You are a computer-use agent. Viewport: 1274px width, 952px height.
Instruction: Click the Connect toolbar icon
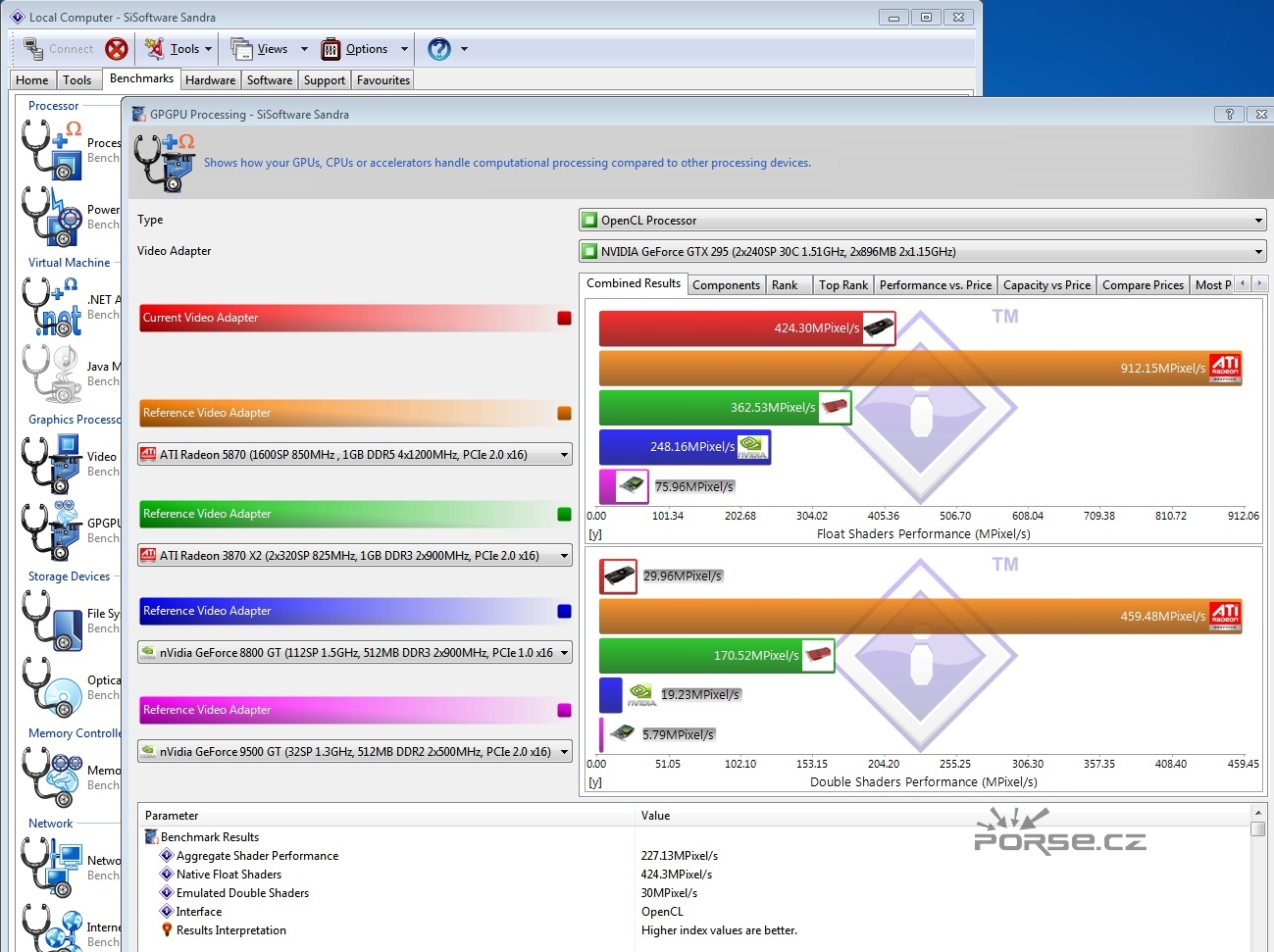click(x=59, y=49)
